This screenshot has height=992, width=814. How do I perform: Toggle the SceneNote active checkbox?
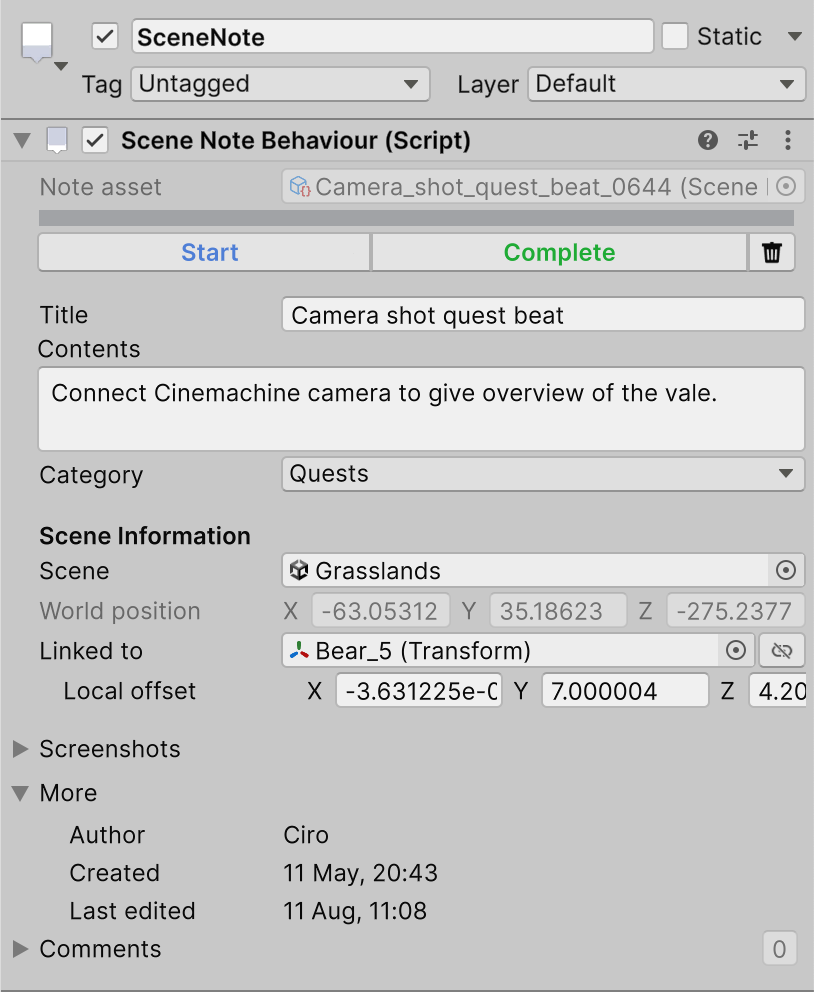pyautogui.click(x=105, y=37)
